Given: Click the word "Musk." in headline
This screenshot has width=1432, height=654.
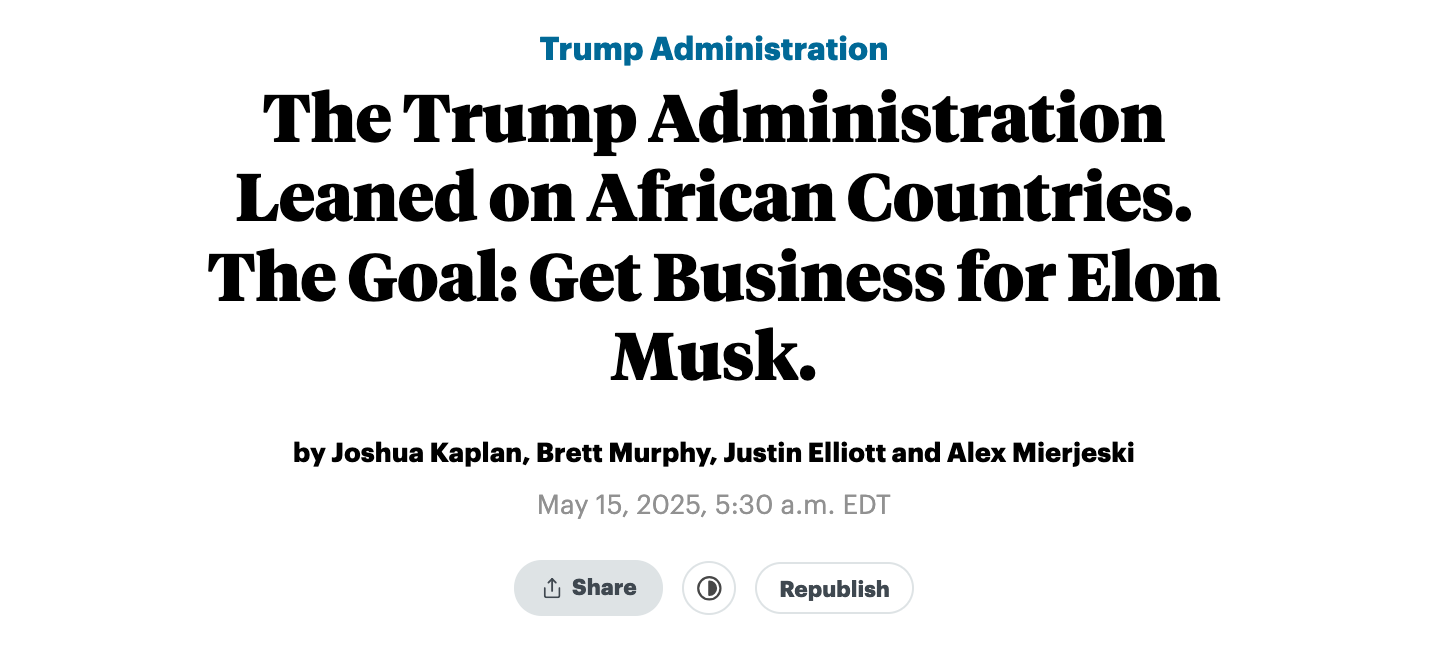Looking at the screenshot, I should click(x=714, y=356).
